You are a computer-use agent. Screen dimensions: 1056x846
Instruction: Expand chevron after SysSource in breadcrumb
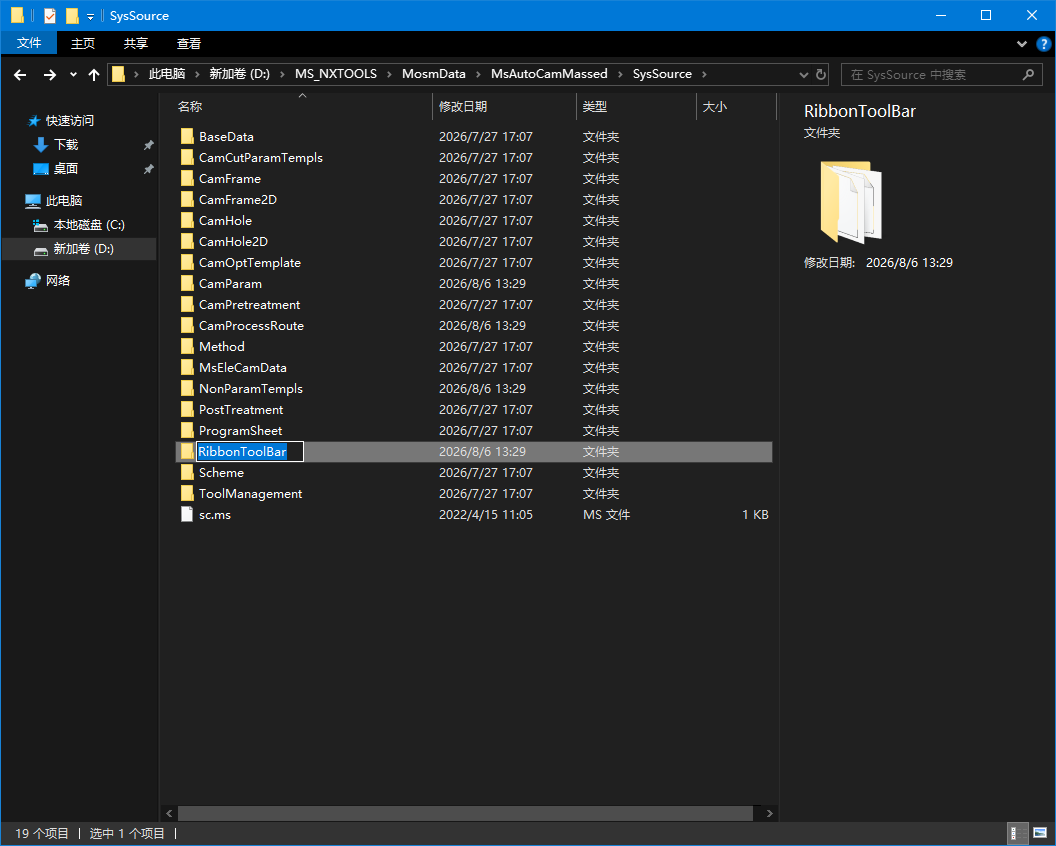pyautogui.click(x=704, y=74)
